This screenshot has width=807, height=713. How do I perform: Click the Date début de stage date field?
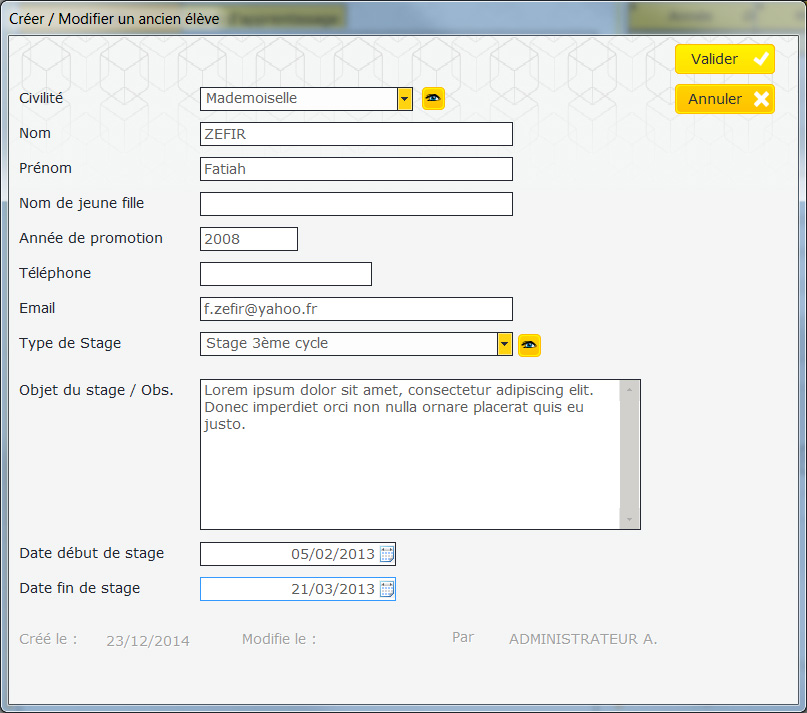pyautogui.click(x=288, y=554)
